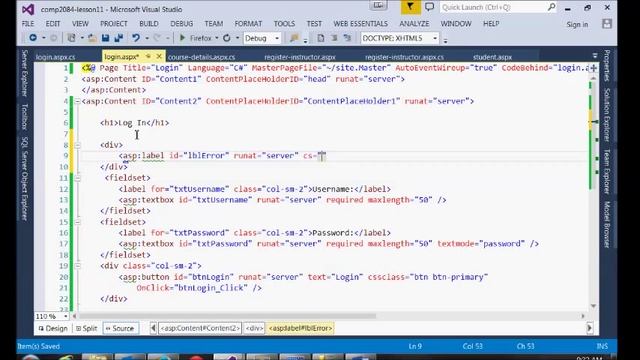
Task: Open the Properties side panel
Action: coord(607,66)
